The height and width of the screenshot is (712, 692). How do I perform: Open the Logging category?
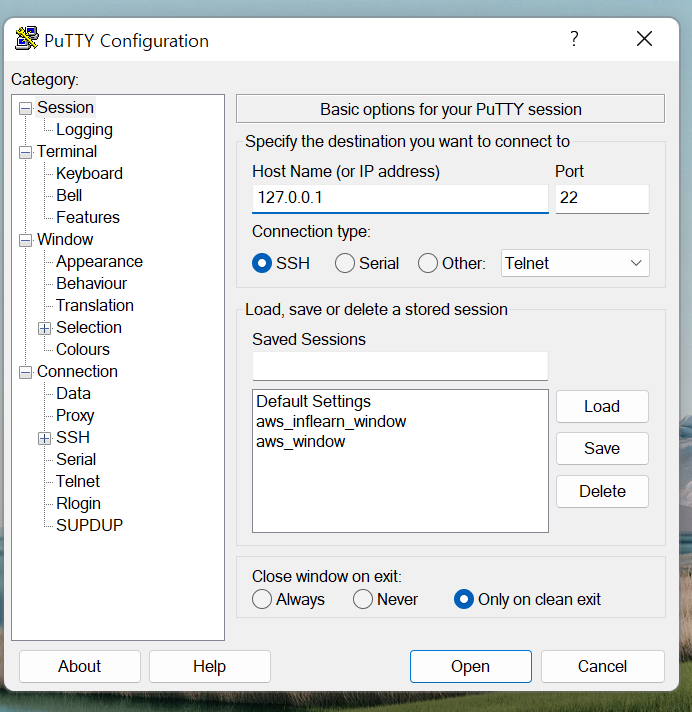pos(84,130)
